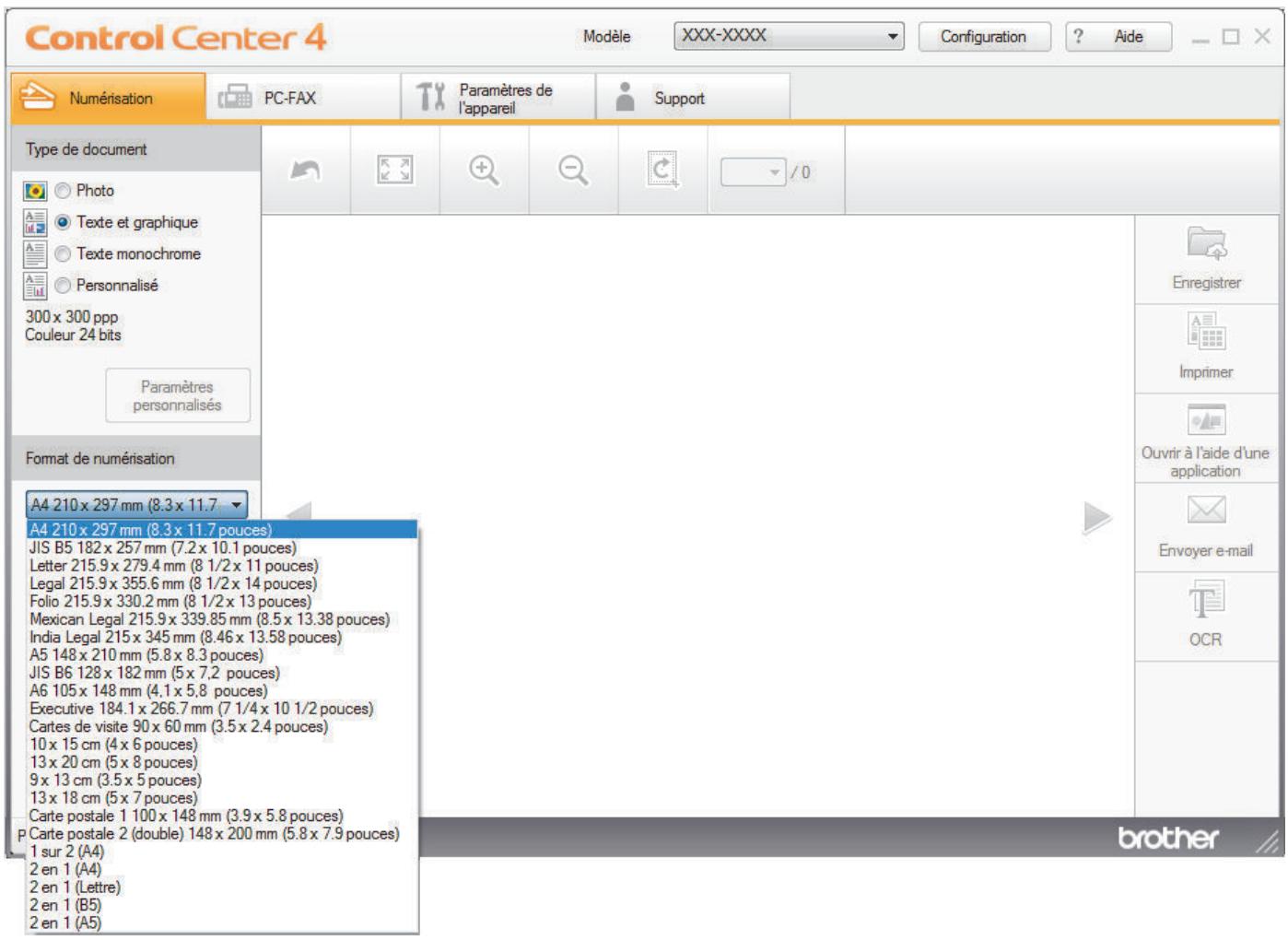The width and height of the screenshot is (1288, 940).
Task: Select 13 x 20 cm scan size
Action: [222, 762]
